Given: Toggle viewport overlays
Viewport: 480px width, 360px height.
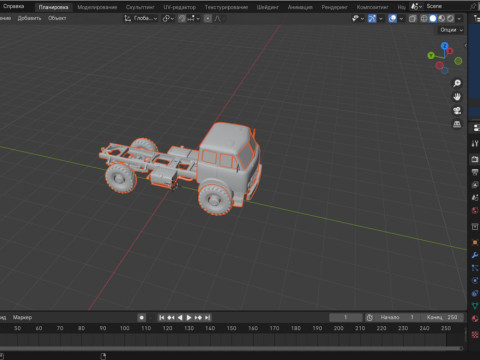Looking at the screenshot, I should (x=392, y=19).
